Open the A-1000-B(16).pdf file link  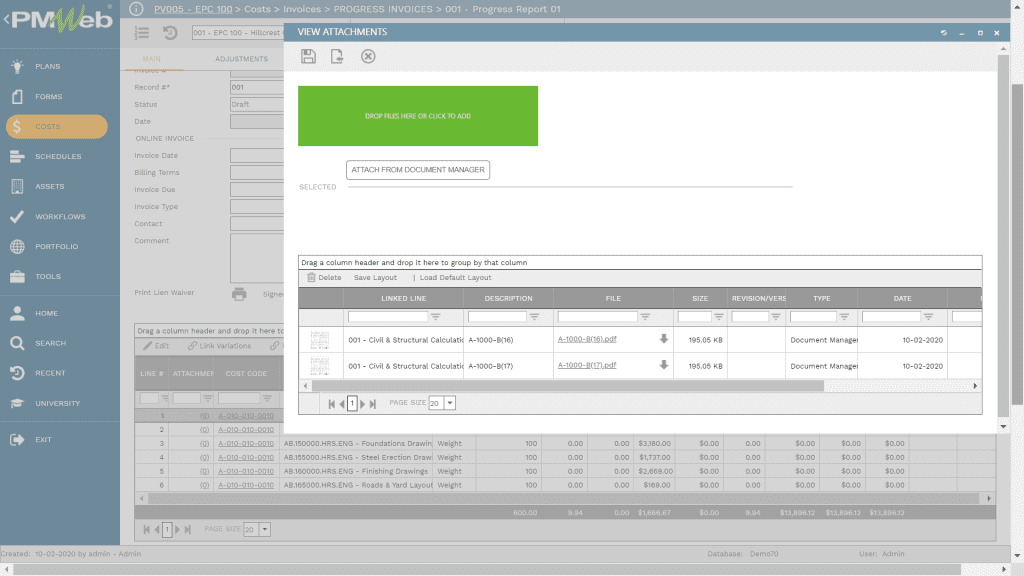[586, 339]
